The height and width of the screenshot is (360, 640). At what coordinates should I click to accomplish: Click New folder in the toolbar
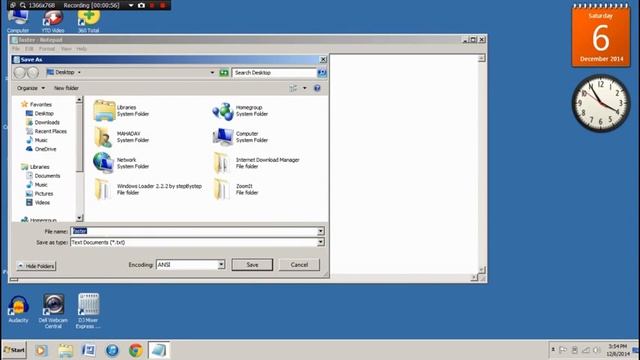point(66,88)
